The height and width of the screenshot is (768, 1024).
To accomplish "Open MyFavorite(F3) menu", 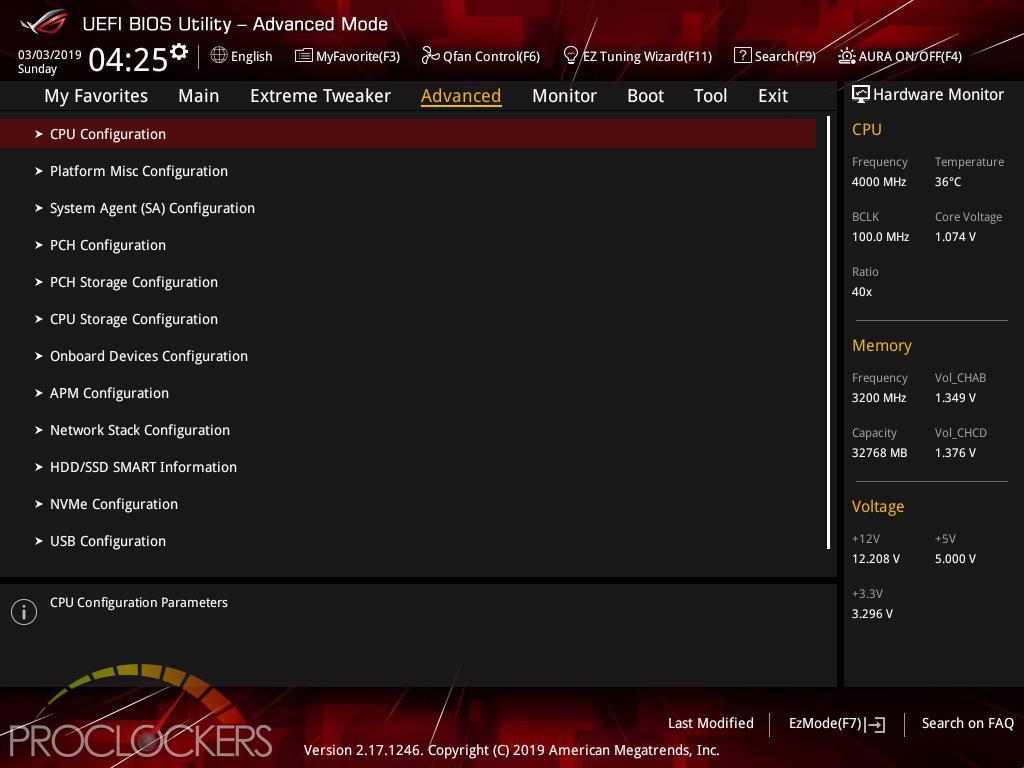I will 358,56.
